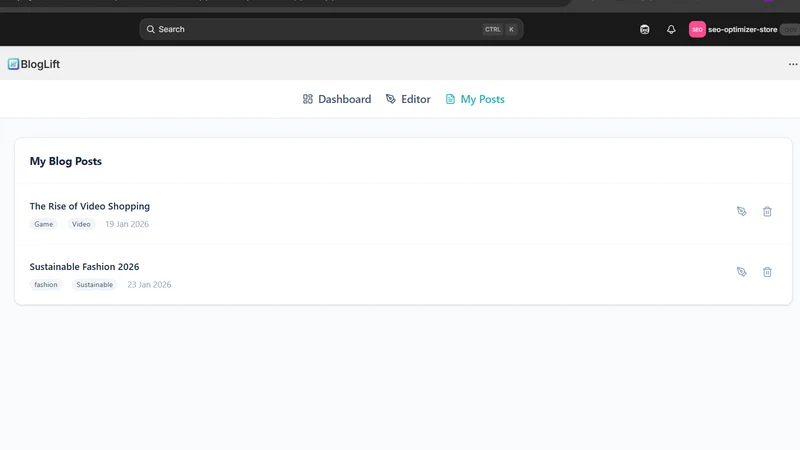800x450 pixels.
Task: Click the pink SEO store avatar
Action: [x=697, y=30]
